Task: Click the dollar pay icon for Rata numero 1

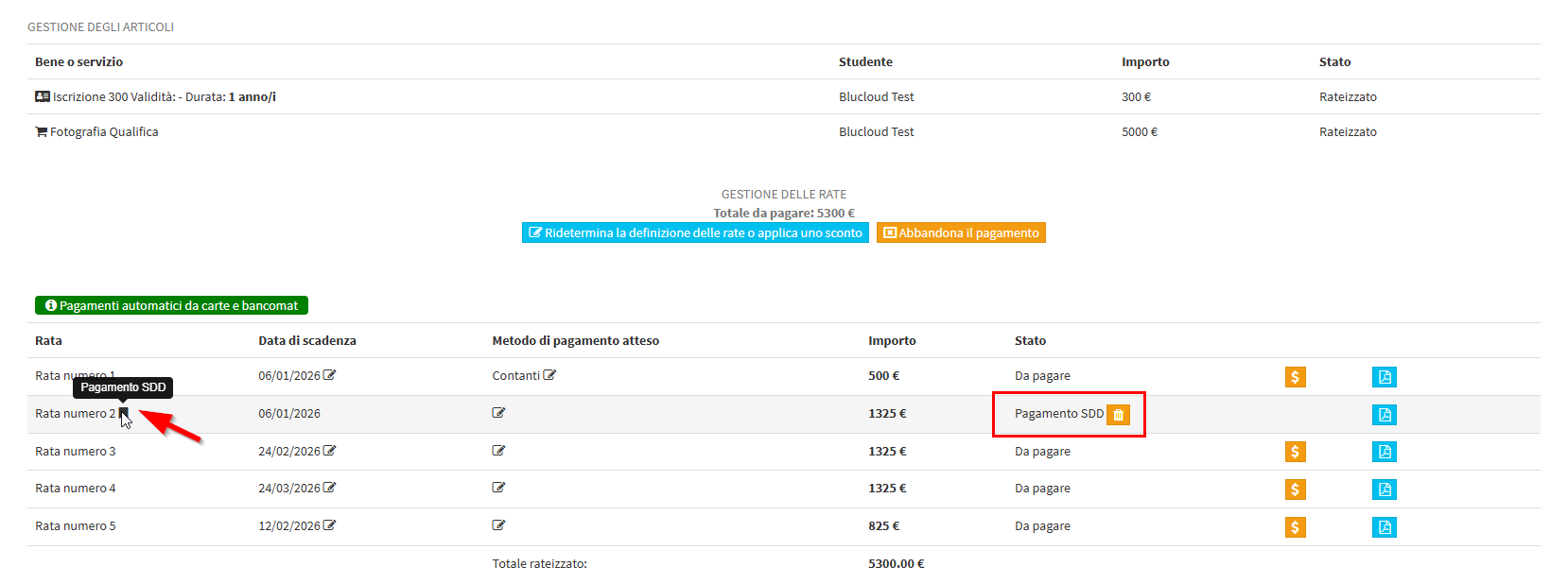Action: (x=1295, y=377)
